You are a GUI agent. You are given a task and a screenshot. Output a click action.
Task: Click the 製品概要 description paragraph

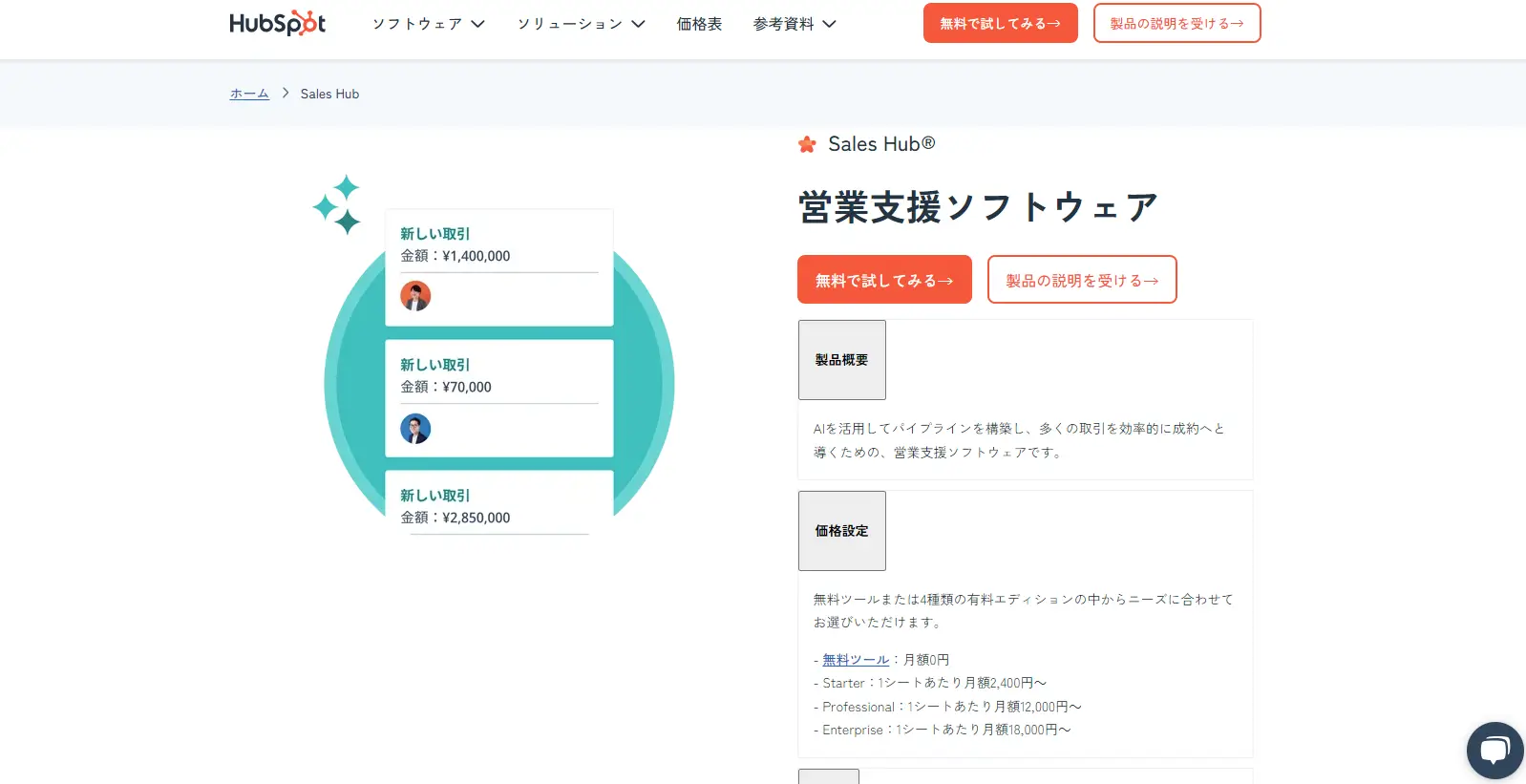point(1019,440)
